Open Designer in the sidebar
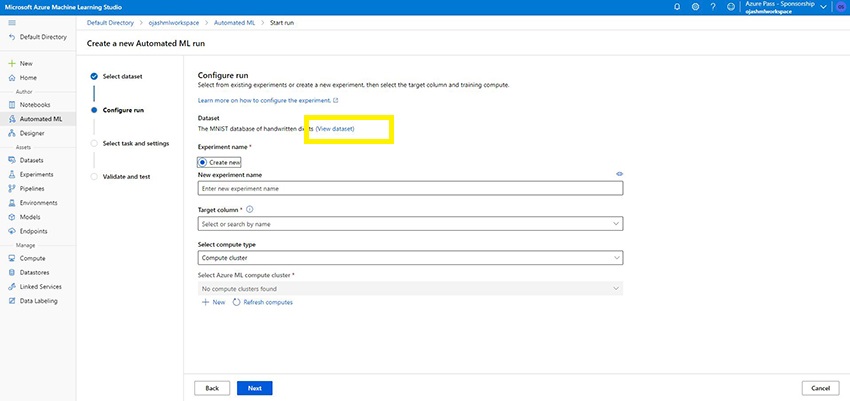The width and height of the screenshot is (850, 401). (x=32, y=132)
